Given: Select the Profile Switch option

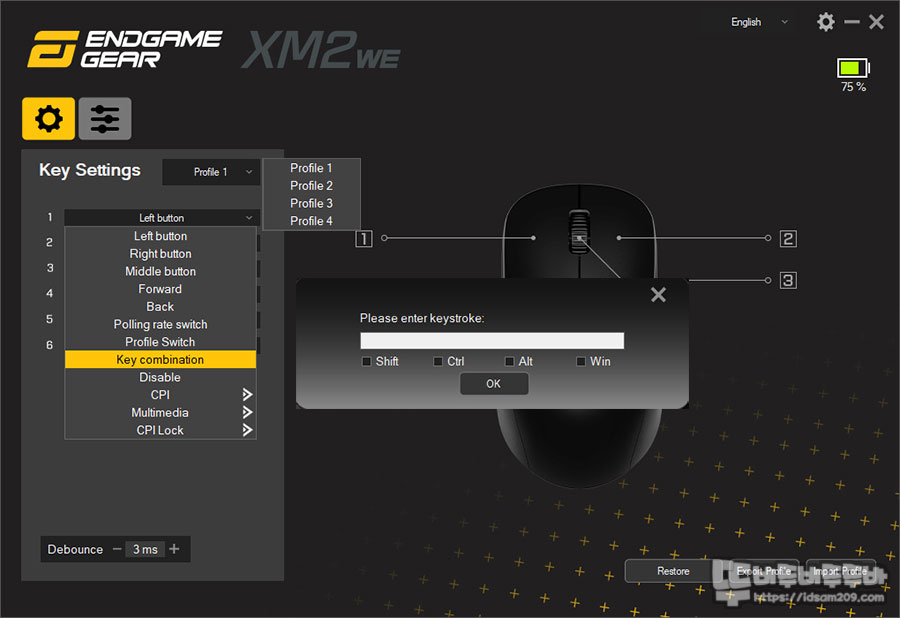Looking at the screenshot, I should pyautogui.click(x=160, y=342).
